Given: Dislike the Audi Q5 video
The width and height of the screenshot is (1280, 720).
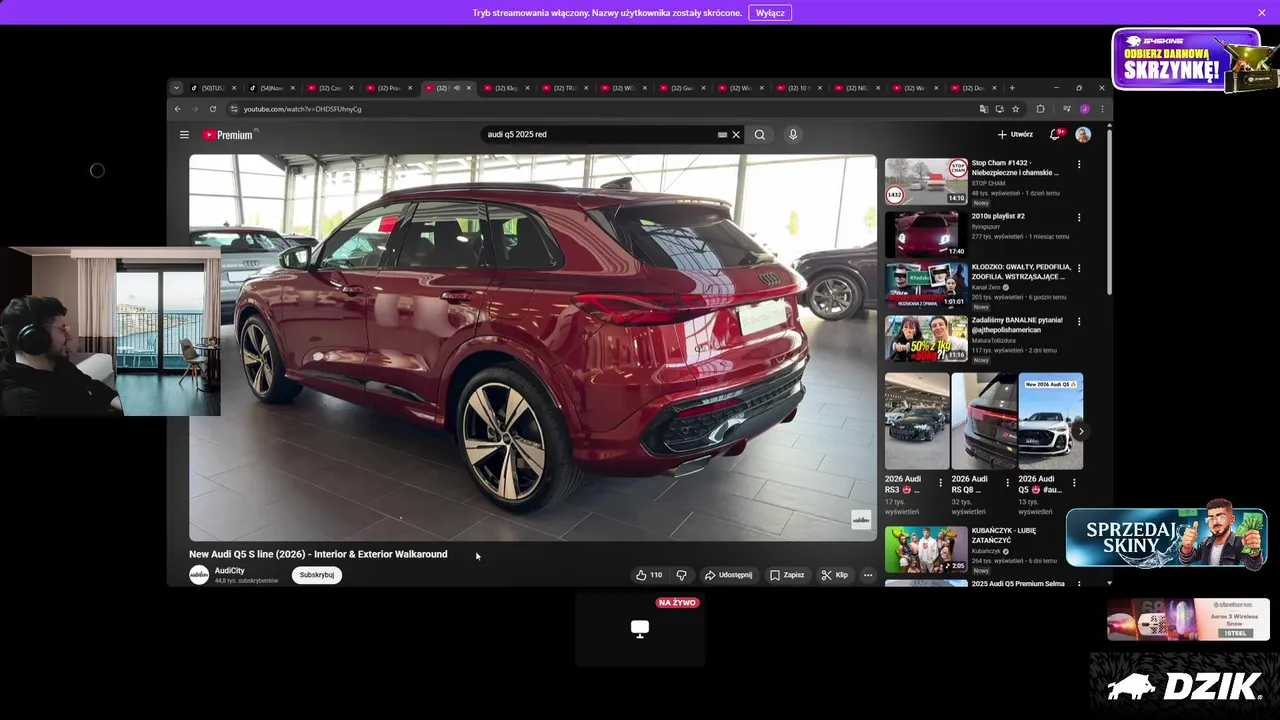Looking at the screenshot, I should click(x=682, y=575).
